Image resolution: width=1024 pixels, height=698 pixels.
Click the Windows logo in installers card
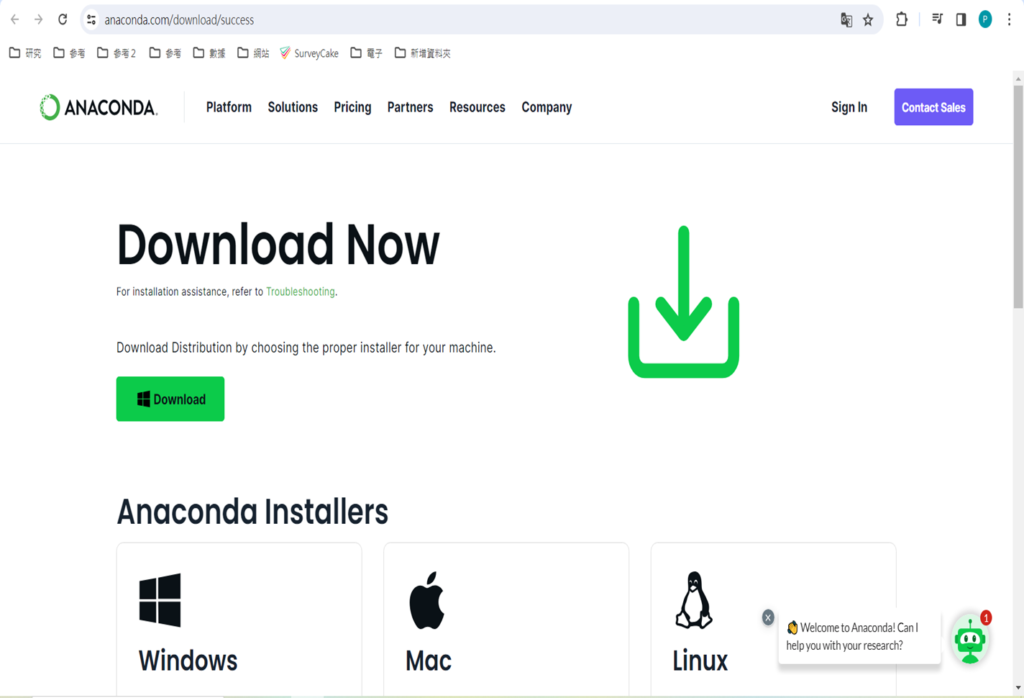(x=160, y=600)
